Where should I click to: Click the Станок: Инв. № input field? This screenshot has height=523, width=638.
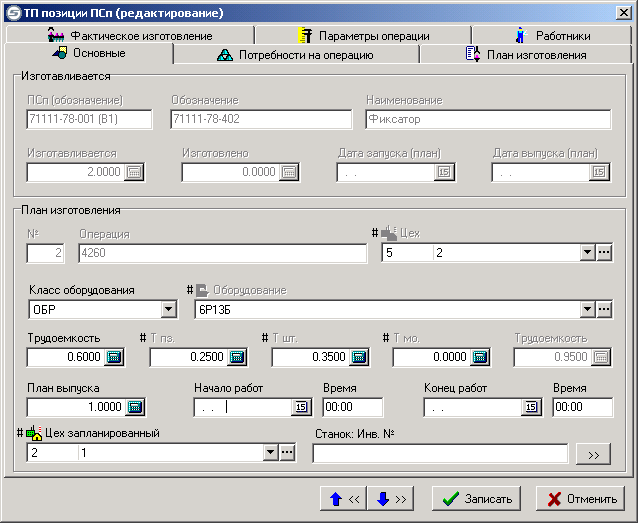point(440,454)
